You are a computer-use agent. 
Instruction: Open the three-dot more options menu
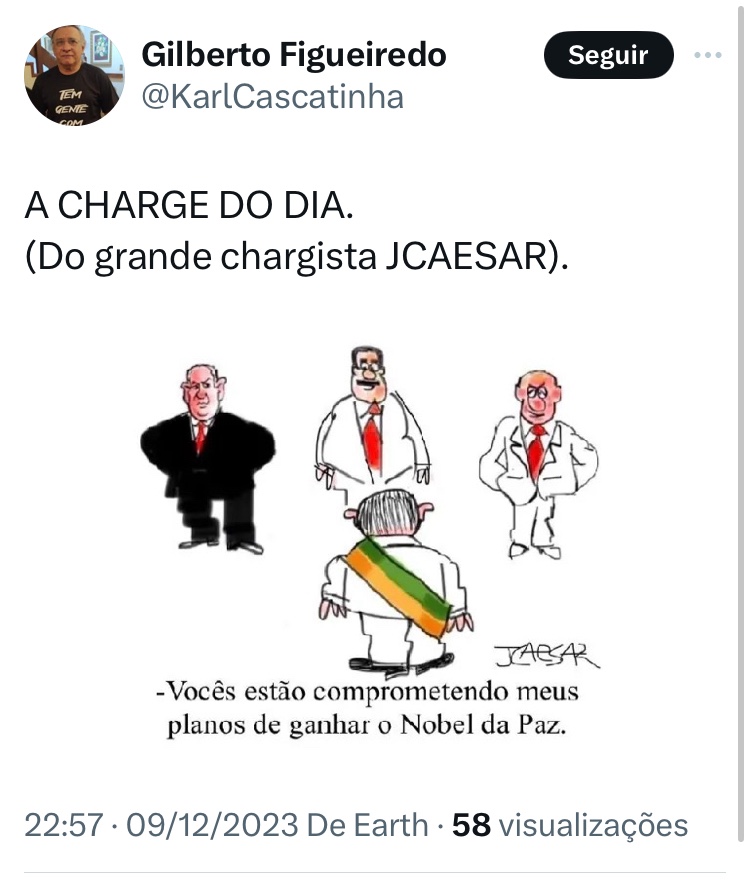tap(708, 55)
